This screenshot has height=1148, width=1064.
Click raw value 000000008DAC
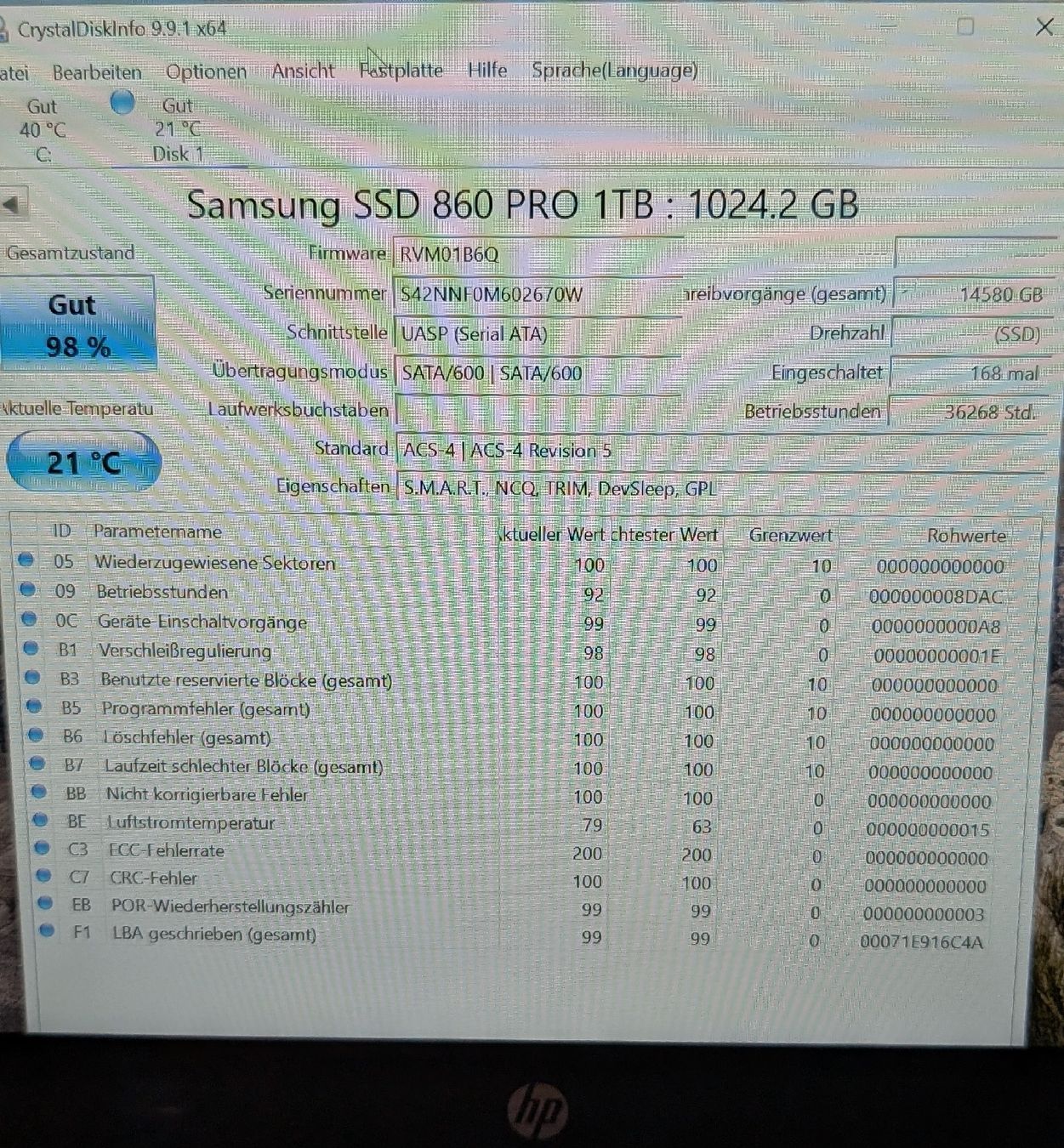tap(936, 597)
